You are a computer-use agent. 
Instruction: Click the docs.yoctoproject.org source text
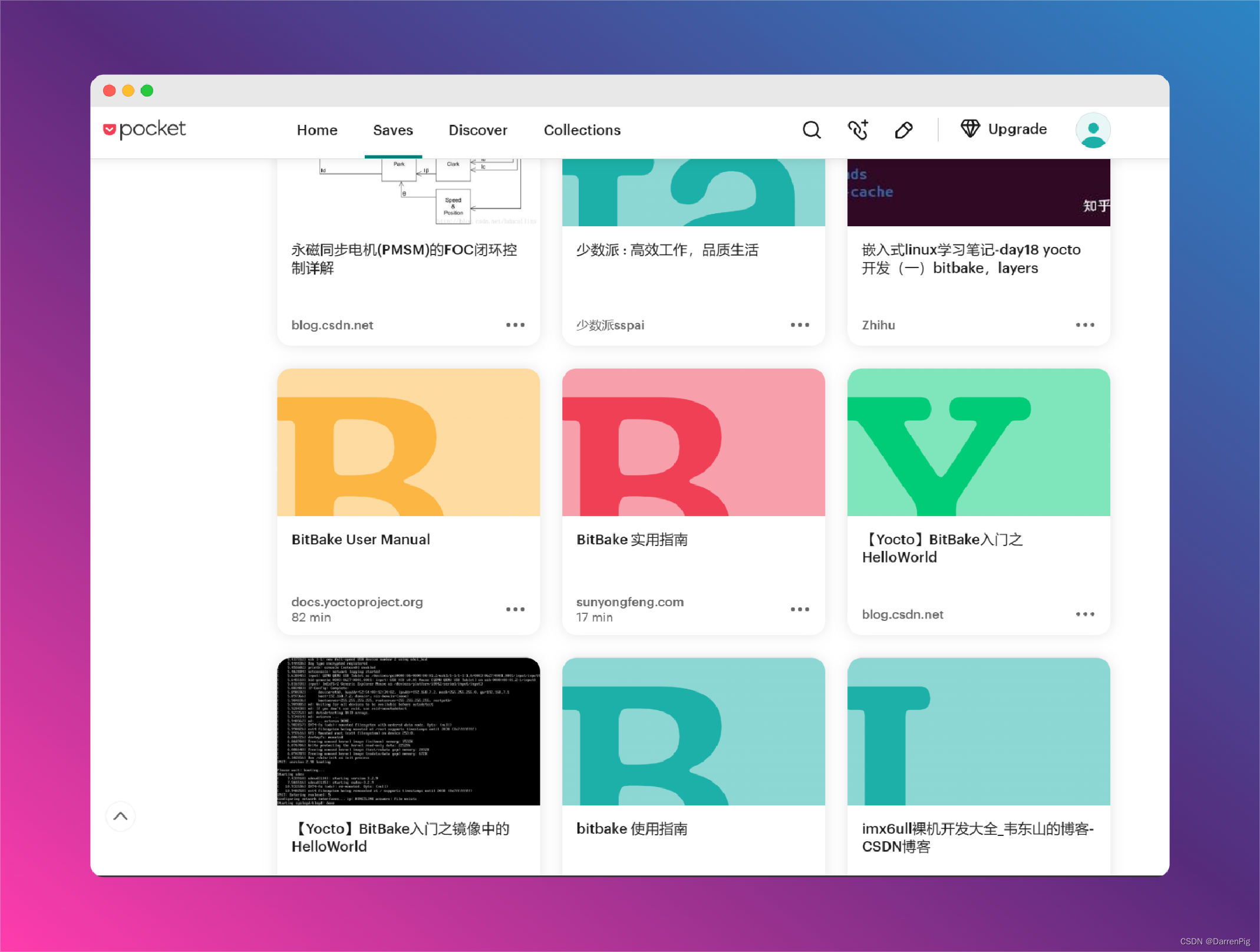click(x=357, y=602)
